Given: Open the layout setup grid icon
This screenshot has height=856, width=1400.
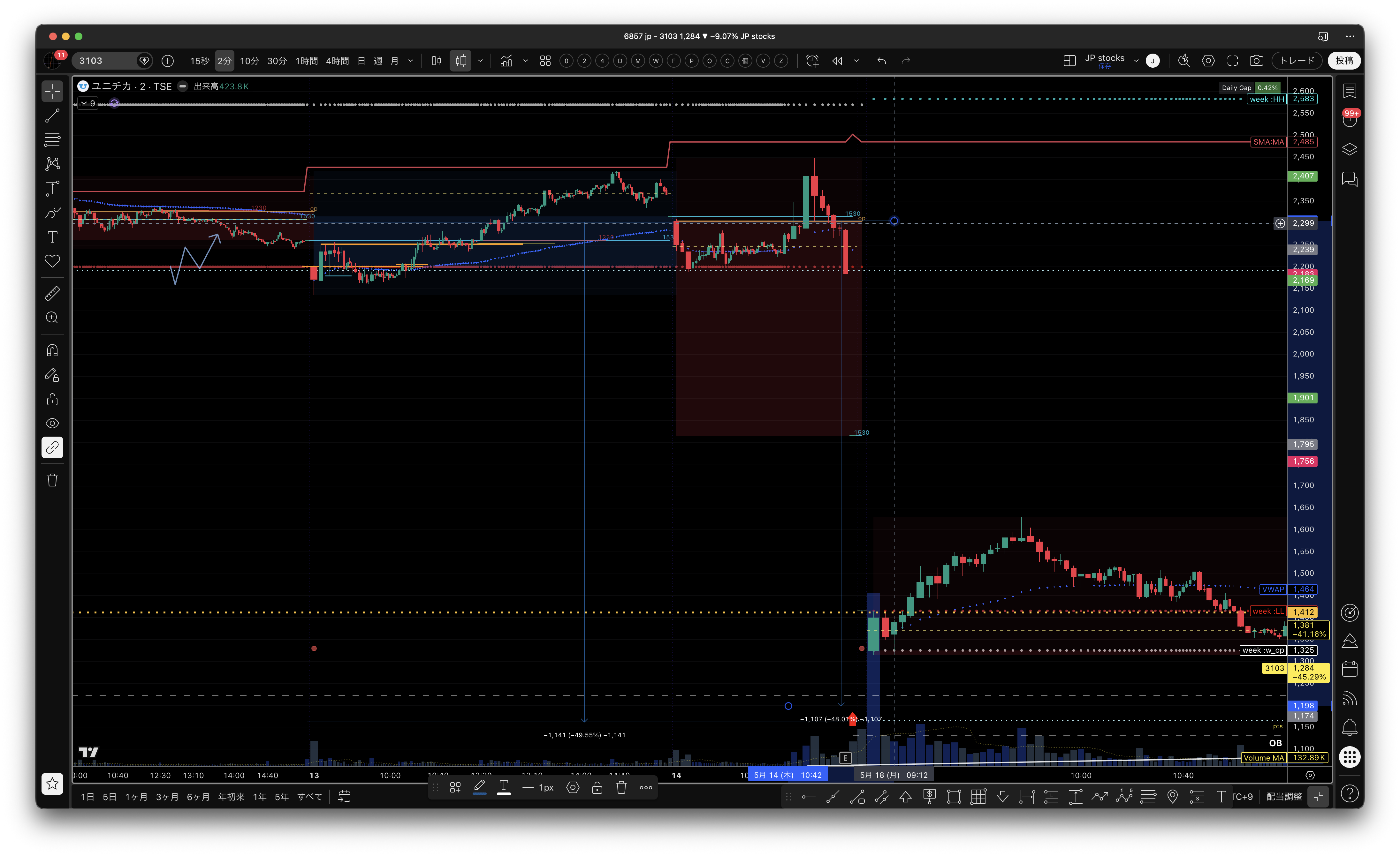Looking at the screenshot, I should [x=1069, y=61].
